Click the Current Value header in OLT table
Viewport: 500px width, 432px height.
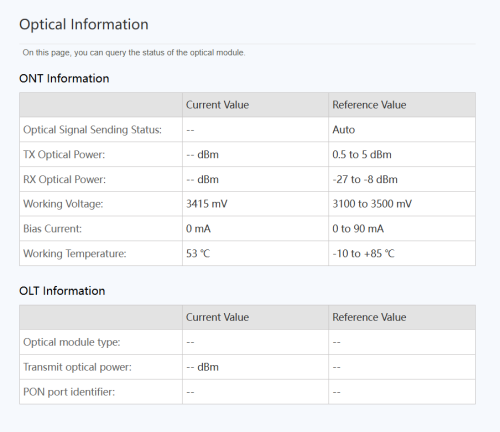coord(217,317)
